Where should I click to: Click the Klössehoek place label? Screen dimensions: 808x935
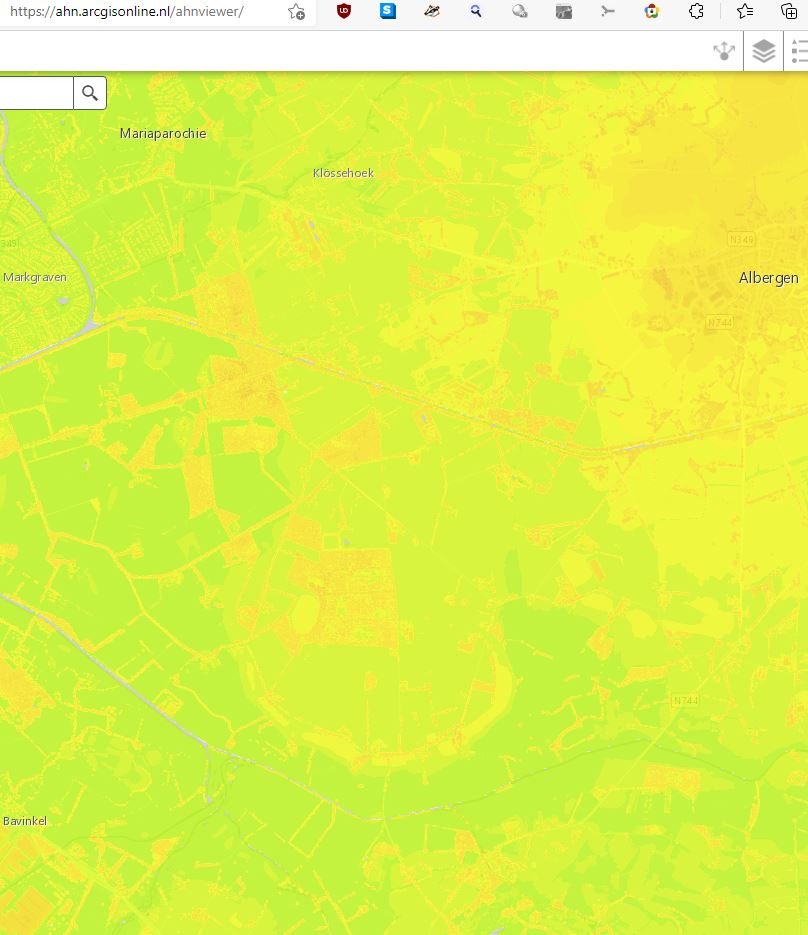(x=343, y=173)
